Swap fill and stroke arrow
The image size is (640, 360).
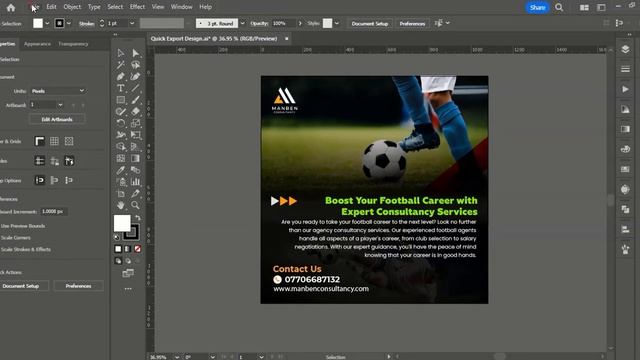138,218
